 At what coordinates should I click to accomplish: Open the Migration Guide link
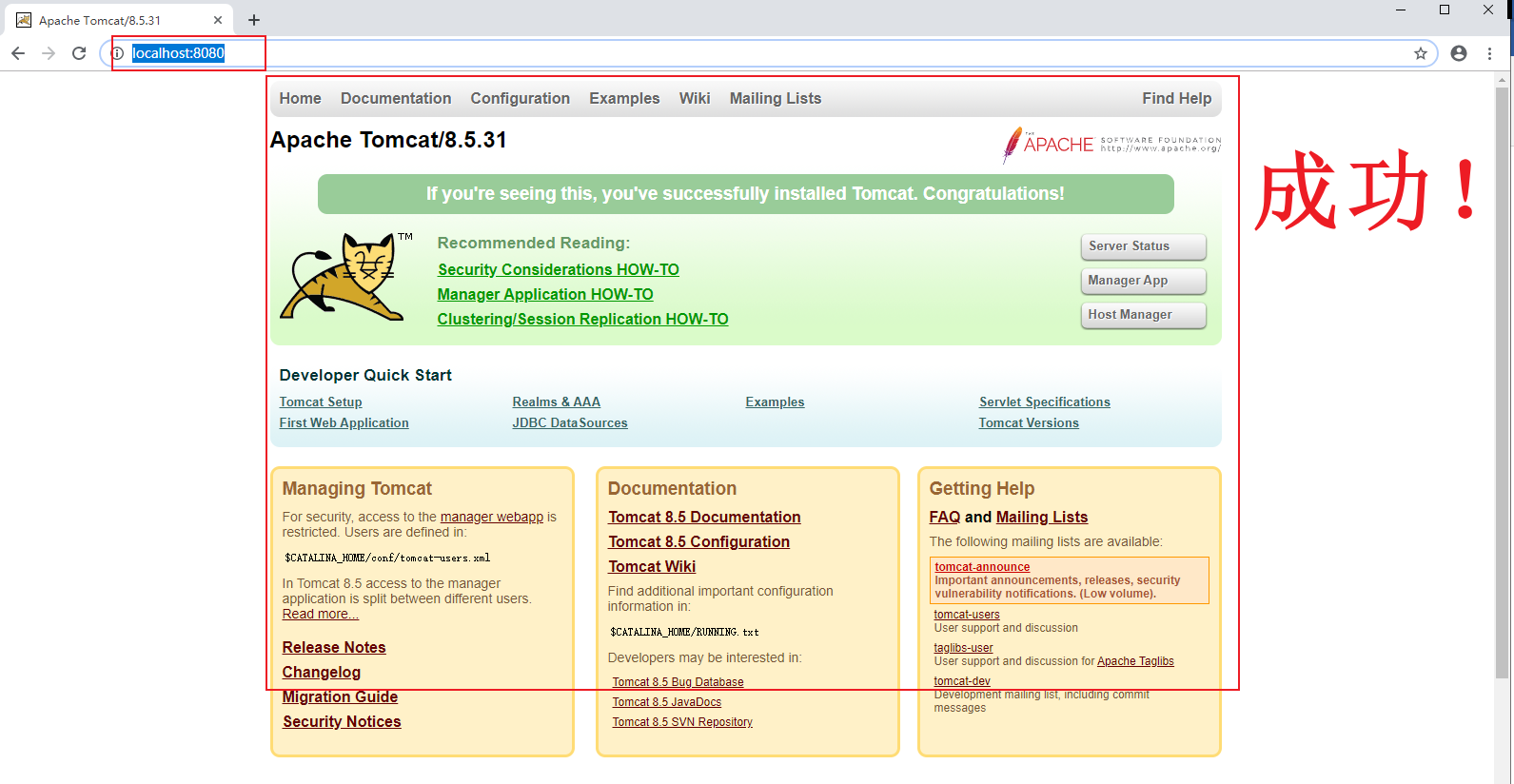click(x=340, y=696)
